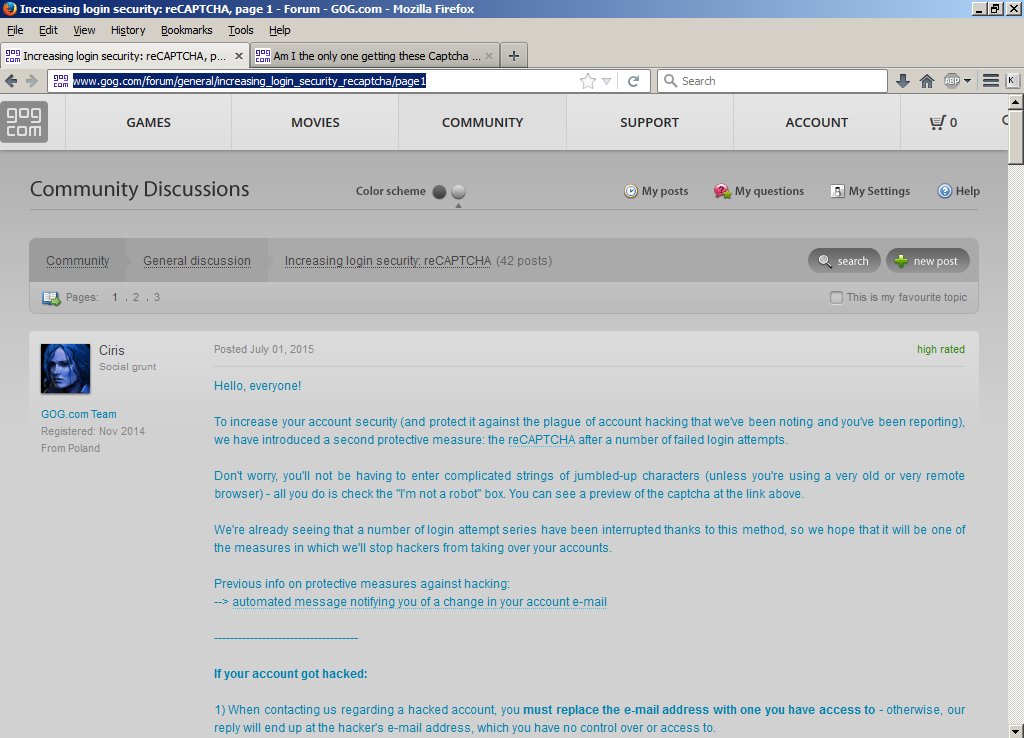The height and width of the screenshot is (738, 1024).
Task: Go to forum page 3
Action: tap(157, 297)
